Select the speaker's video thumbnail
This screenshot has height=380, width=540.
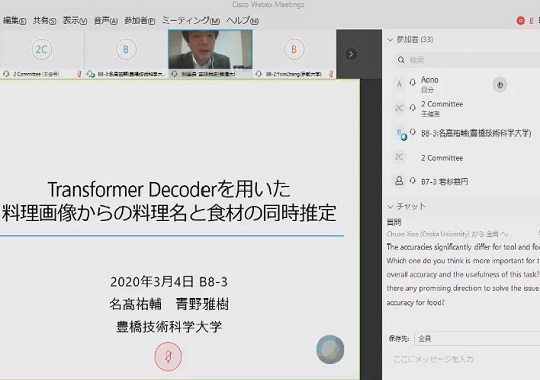coord(210,50)
